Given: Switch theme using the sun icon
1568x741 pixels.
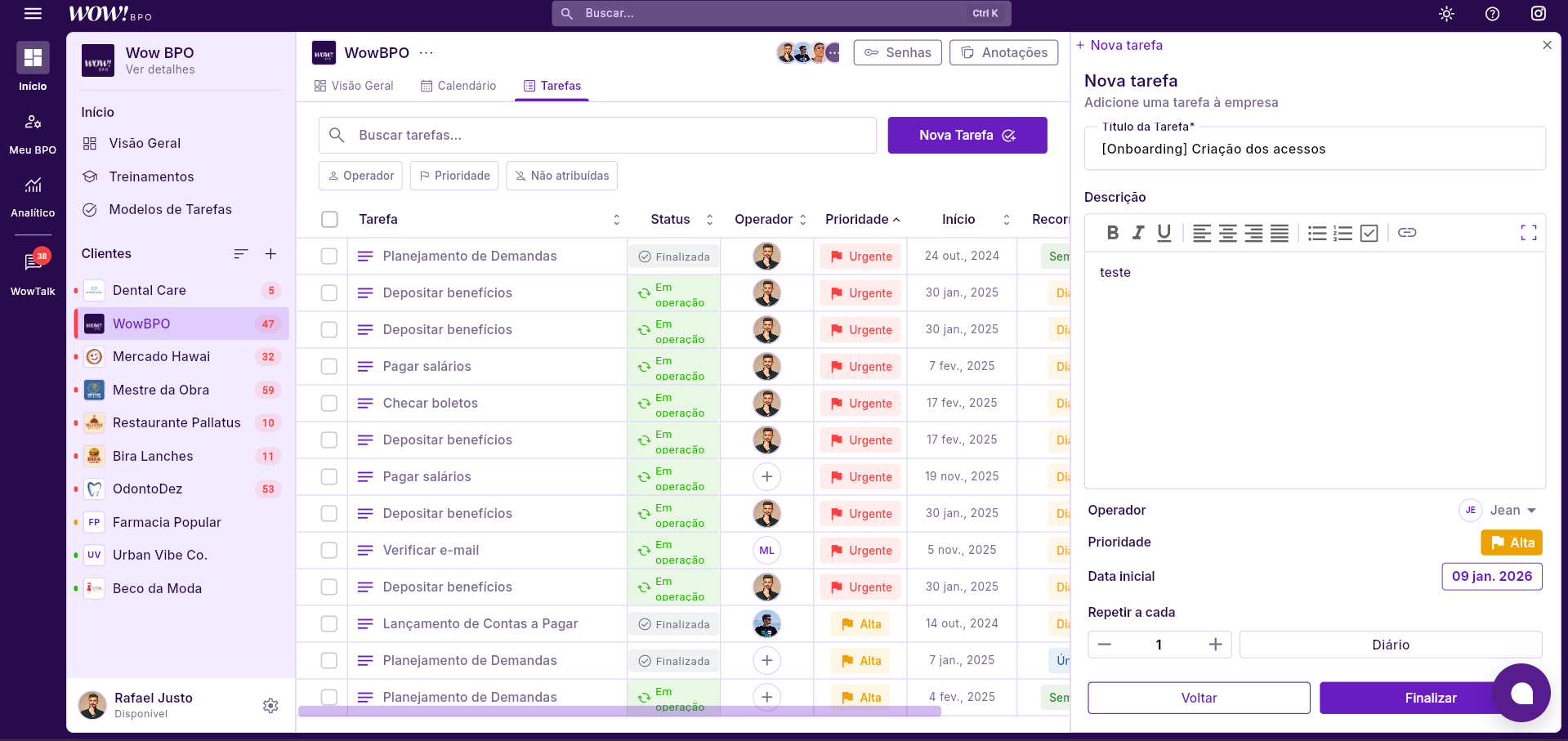Looking at the screenshot, I should tap(1446, 14).
